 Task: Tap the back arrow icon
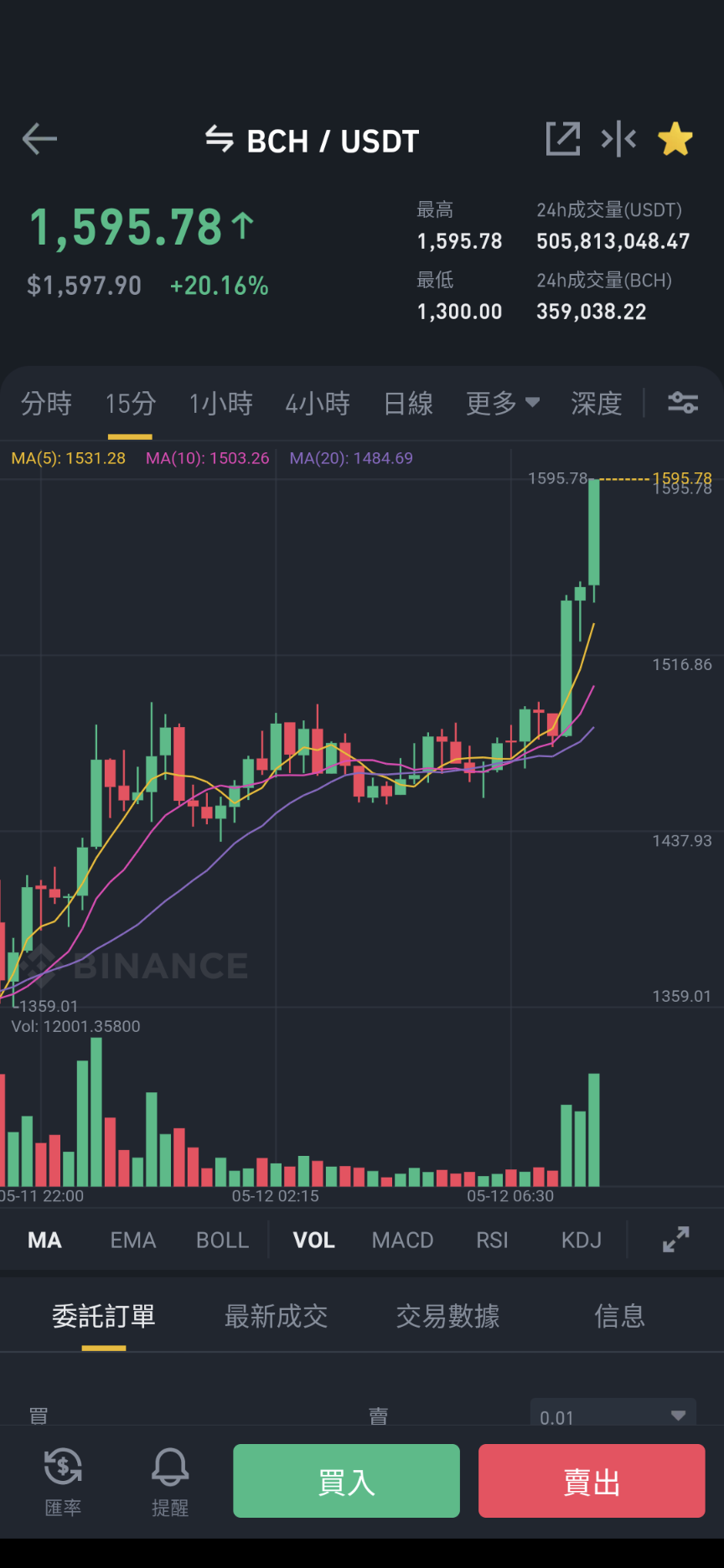point(39,139)
